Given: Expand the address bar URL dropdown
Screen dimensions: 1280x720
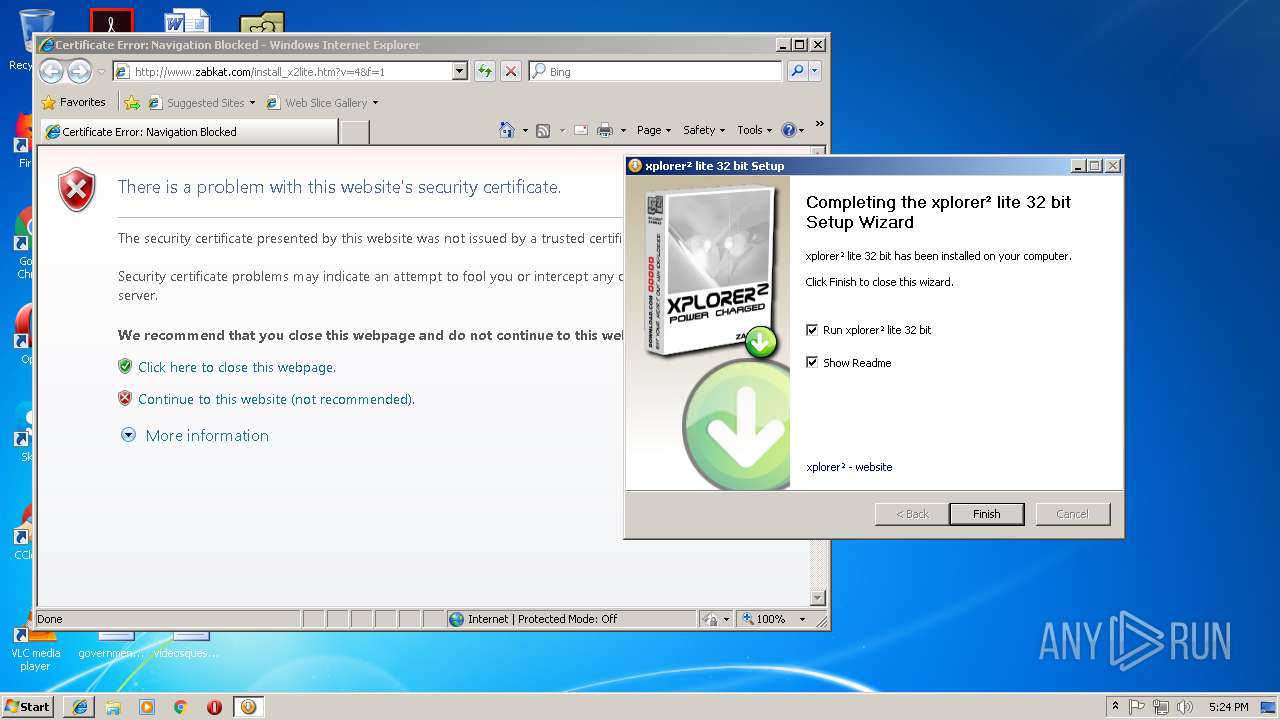Looking at the screenshot, I should [x=460, y=71].
